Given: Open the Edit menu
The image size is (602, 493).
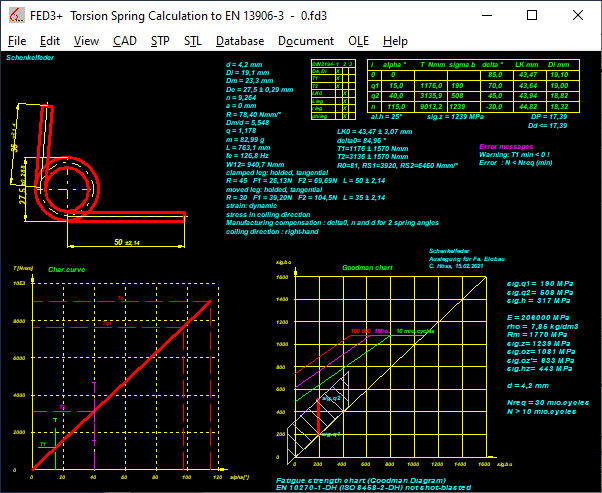Looking at the screenshot, I should coord(50,41).
